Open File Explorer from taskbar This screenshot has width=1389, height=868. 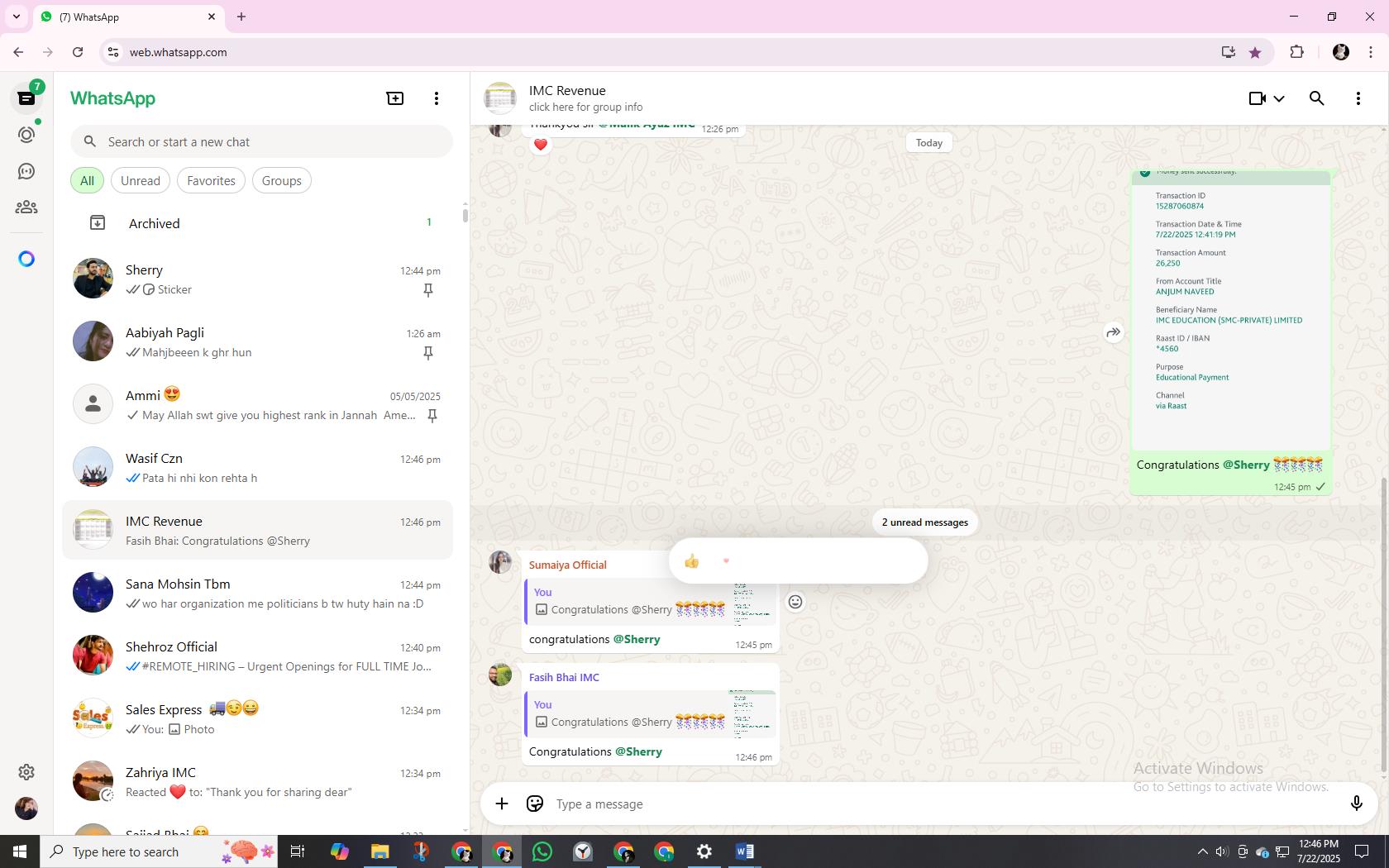(x=380, y=851)
